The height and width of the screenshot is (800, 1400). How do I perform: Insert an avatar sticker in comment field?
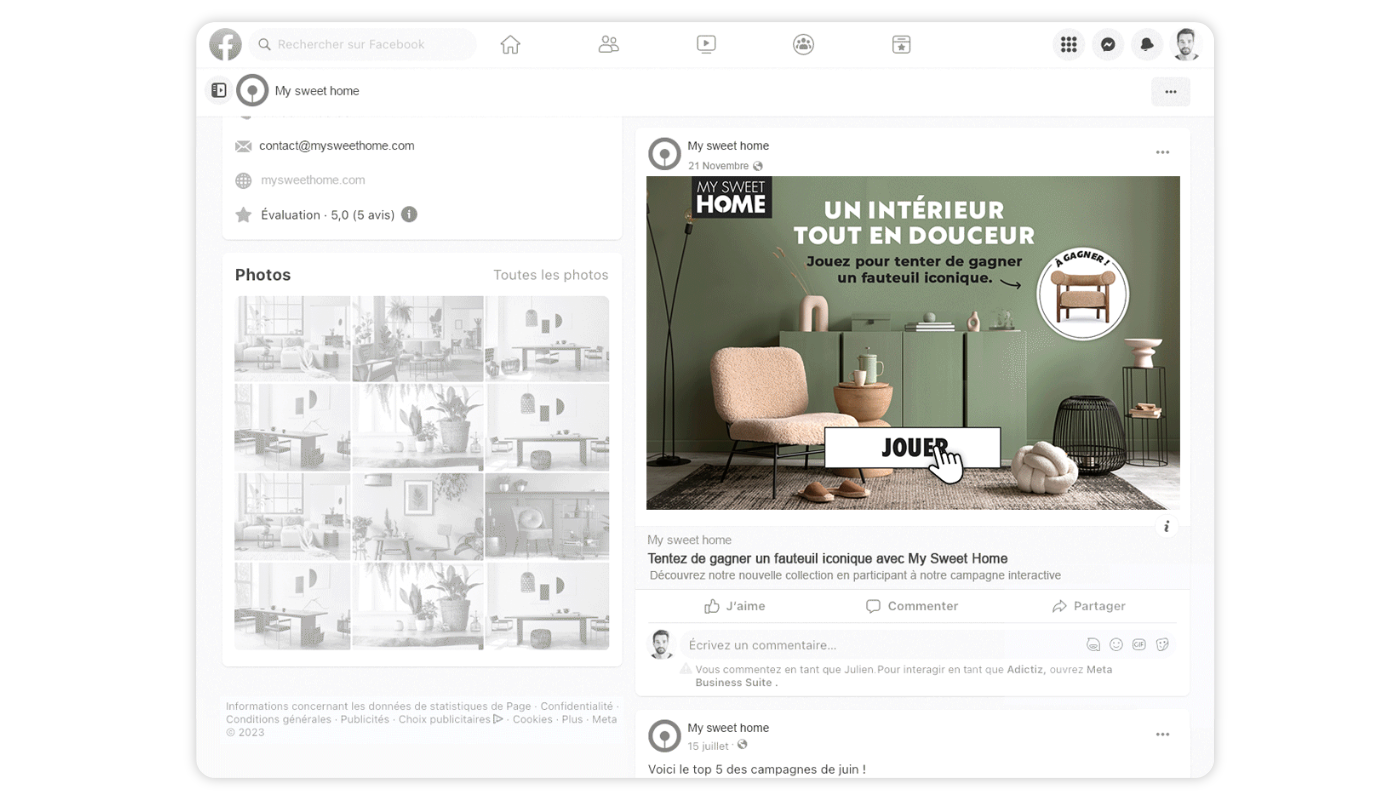pos(1093,645)
